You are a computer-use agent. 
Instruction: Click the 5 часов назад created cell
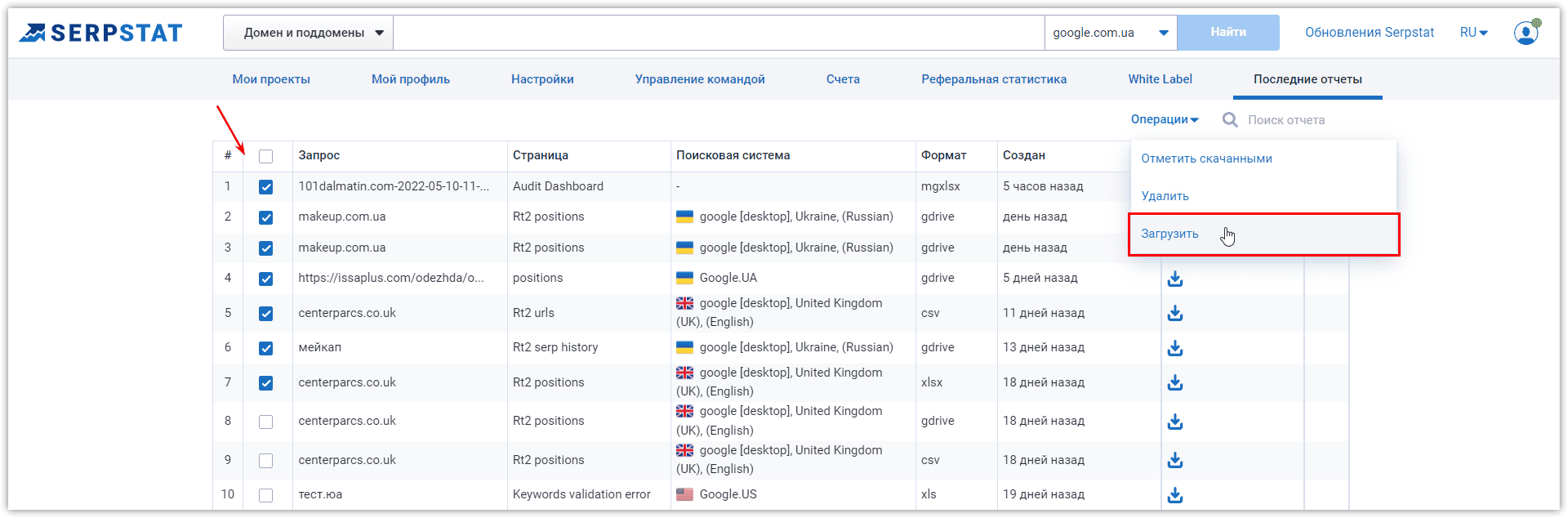click(x=1043, y=186)
